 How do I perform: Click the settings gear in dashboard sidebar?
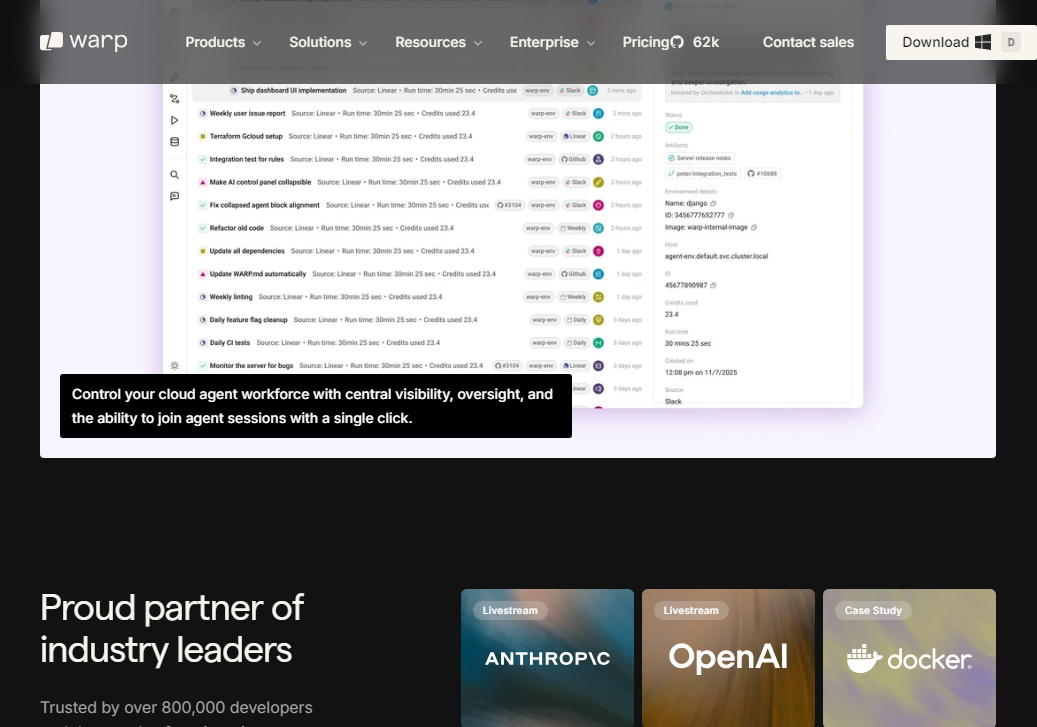tap(175, 365)
